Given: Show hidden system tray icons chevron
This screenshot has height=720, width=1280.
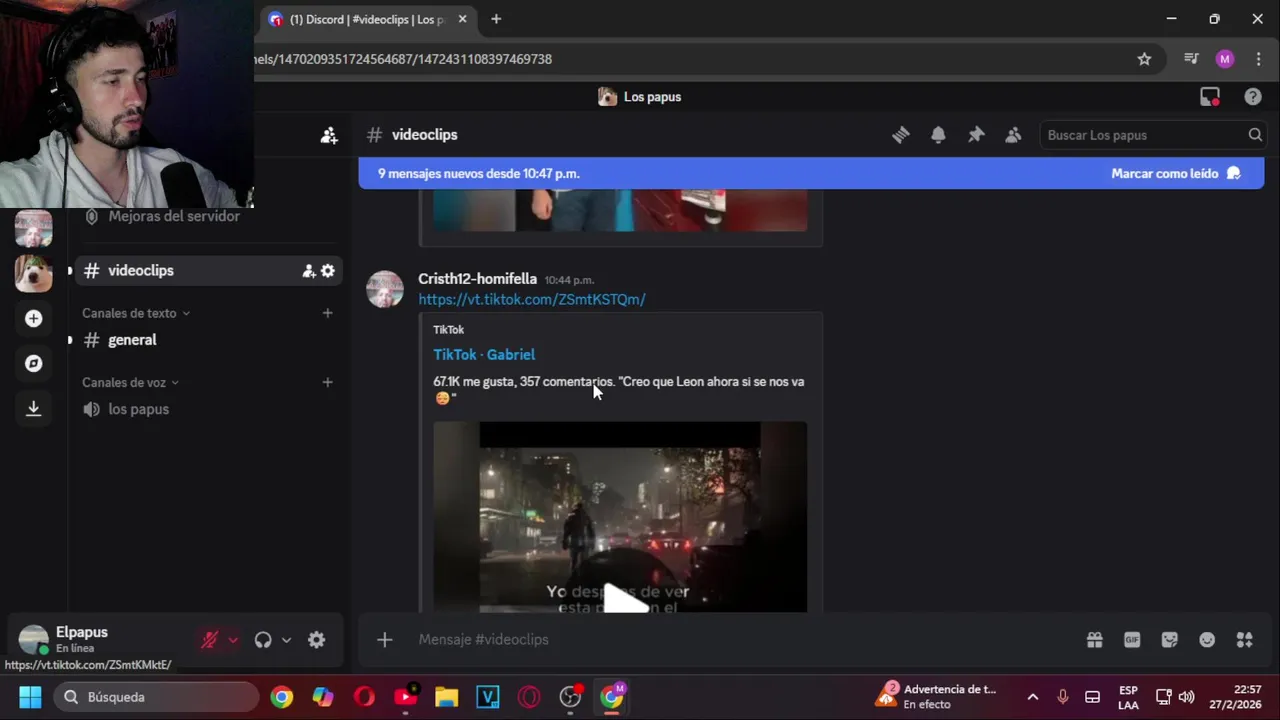Looking at the screenshot, I should click(x=1033, y=697).
